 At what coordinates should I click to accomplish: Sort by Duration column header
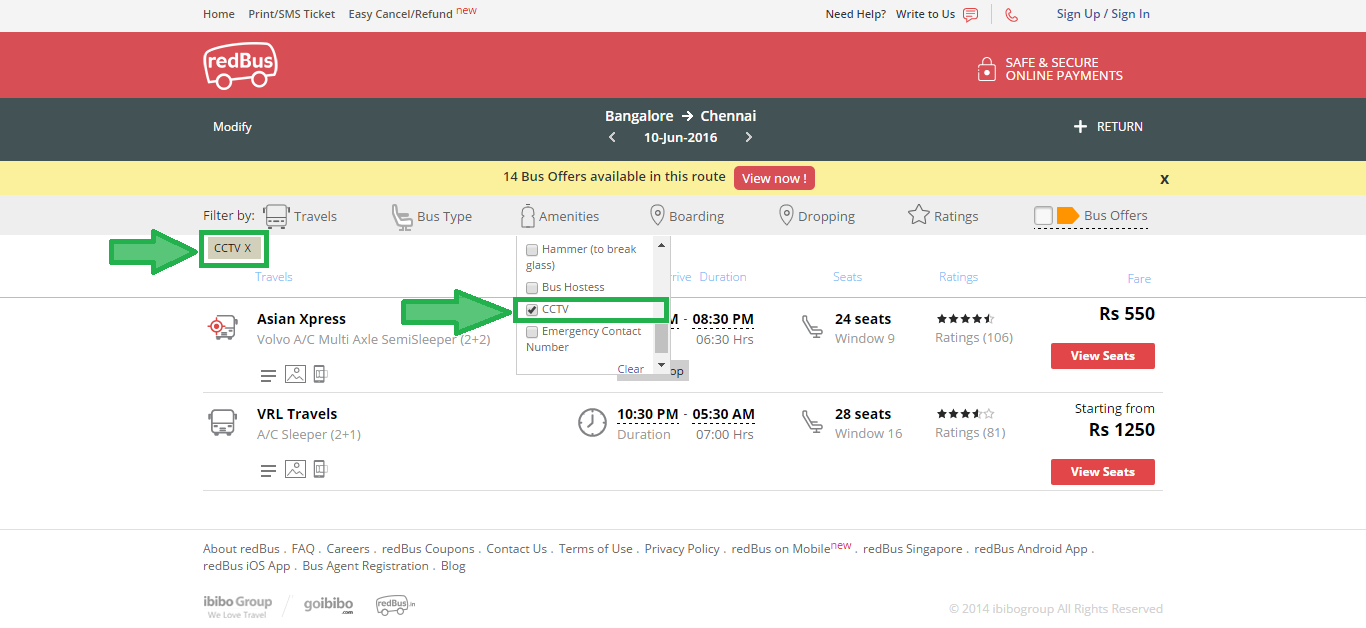click(723, 277)
